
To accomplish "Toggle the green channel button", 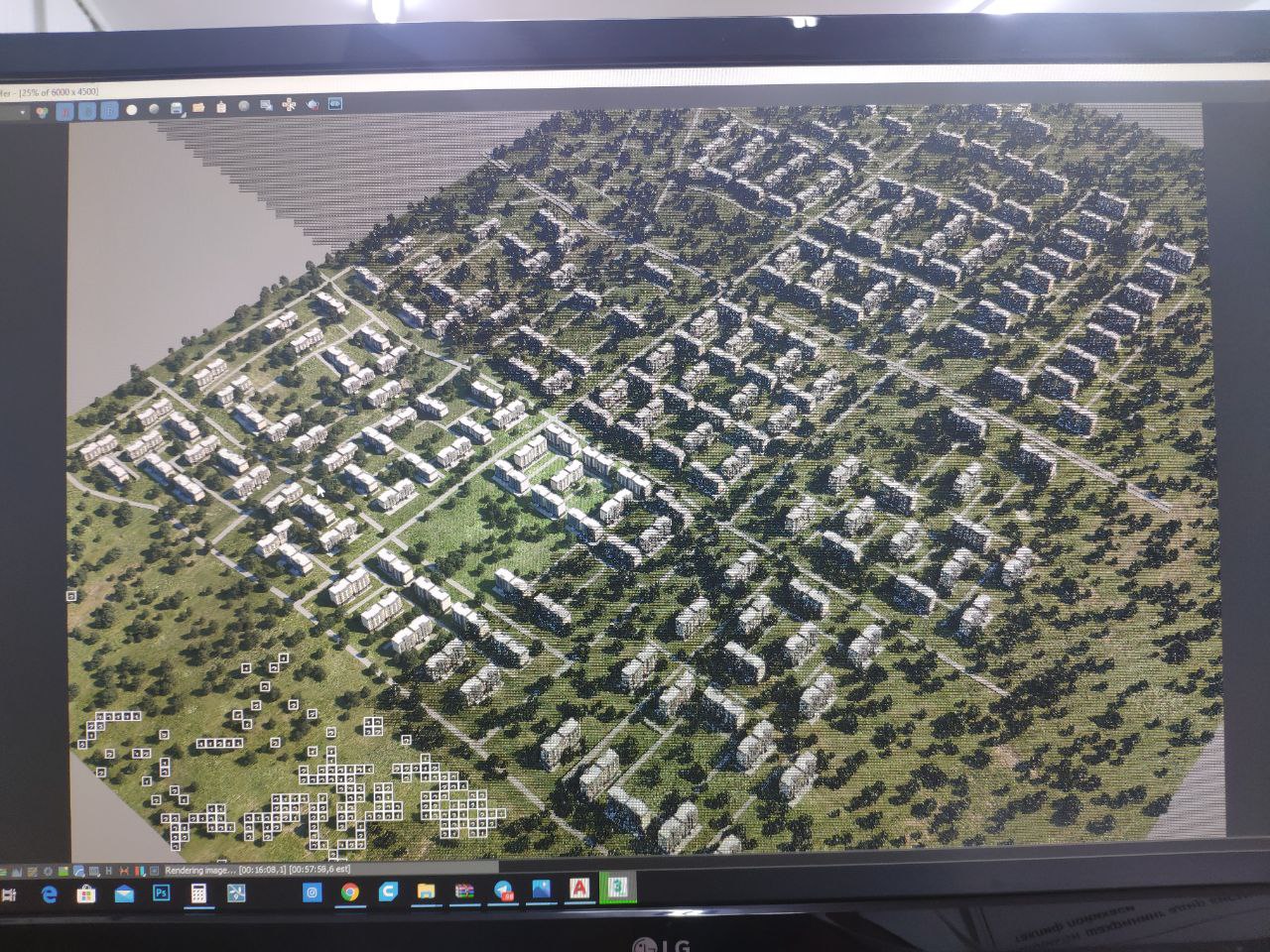I will click(87, 111).
